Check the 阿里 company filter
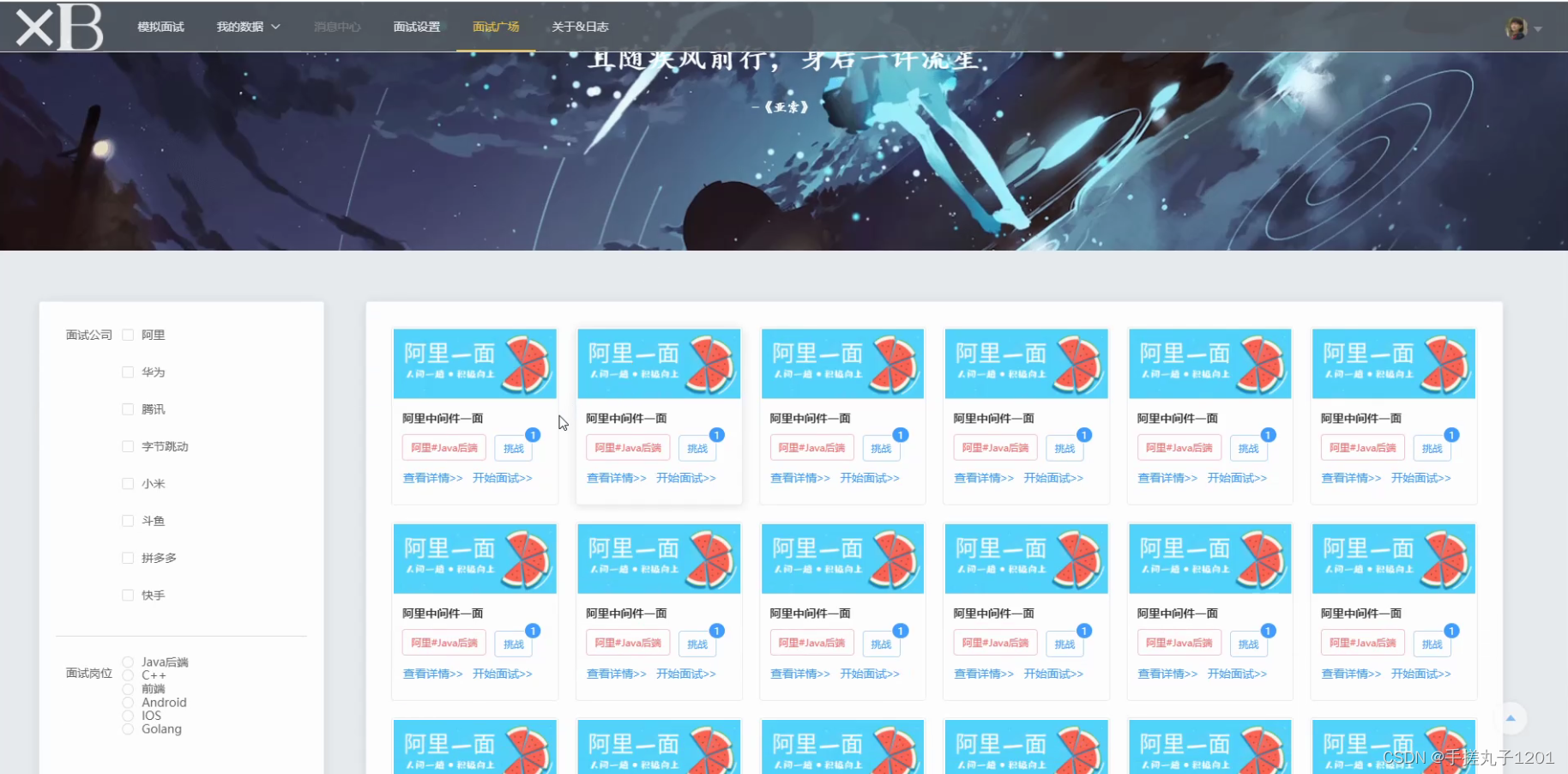The width and height of the screenshot is (1568, 774). tap(128, 335)
